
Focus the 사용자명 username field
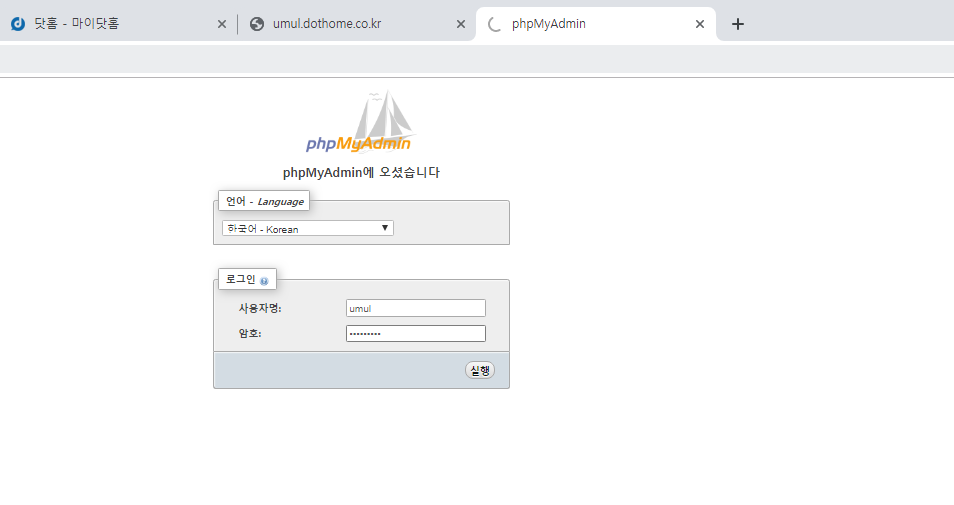(416, 308)
